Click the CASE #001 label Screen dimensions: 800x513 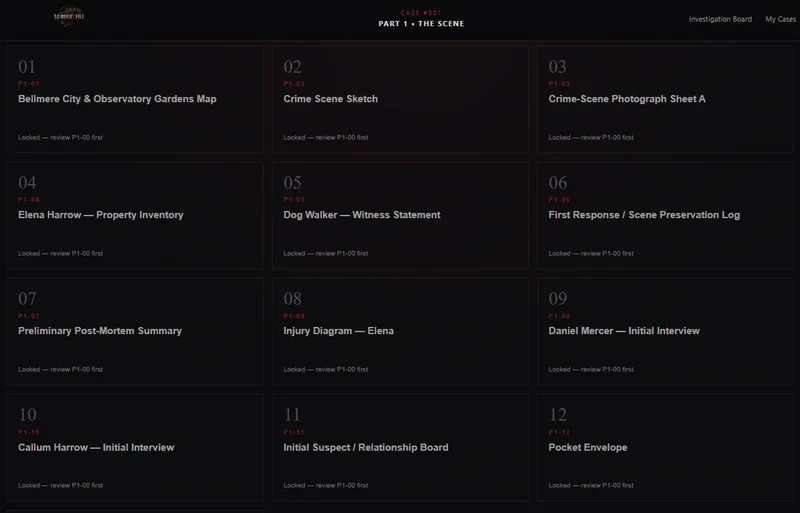click(421, 13)
